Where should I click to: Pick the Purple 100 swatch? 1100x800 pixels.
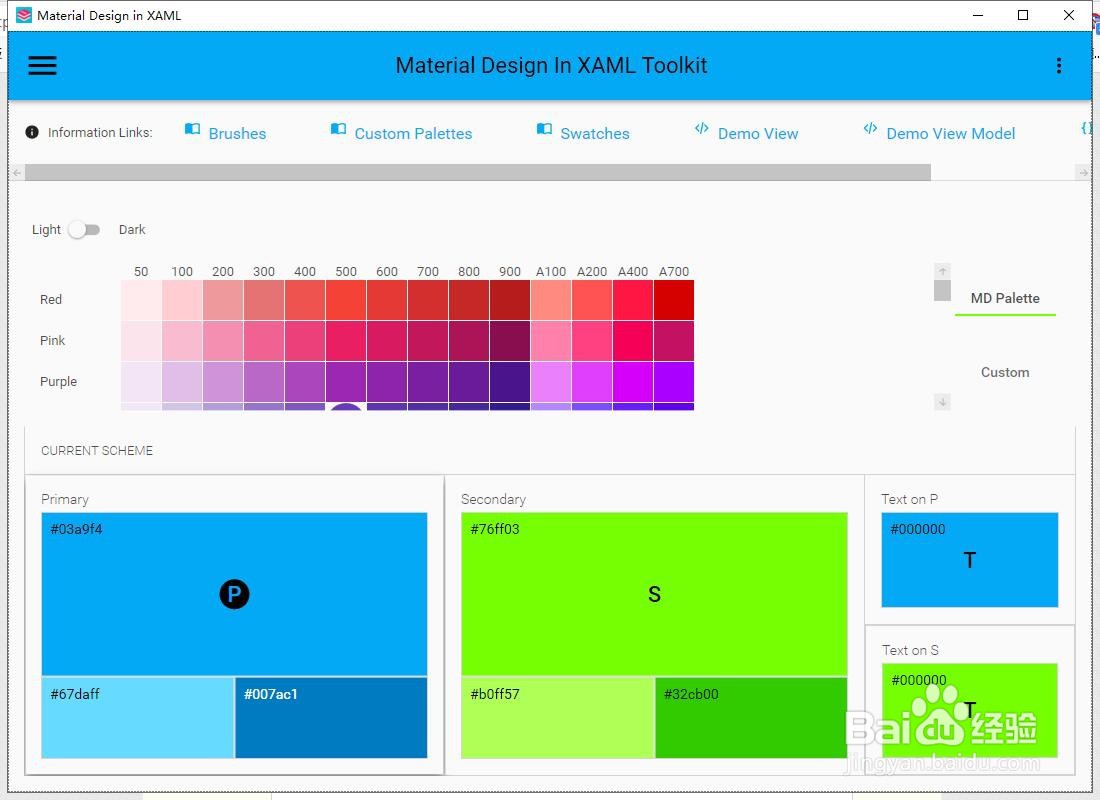182,382
